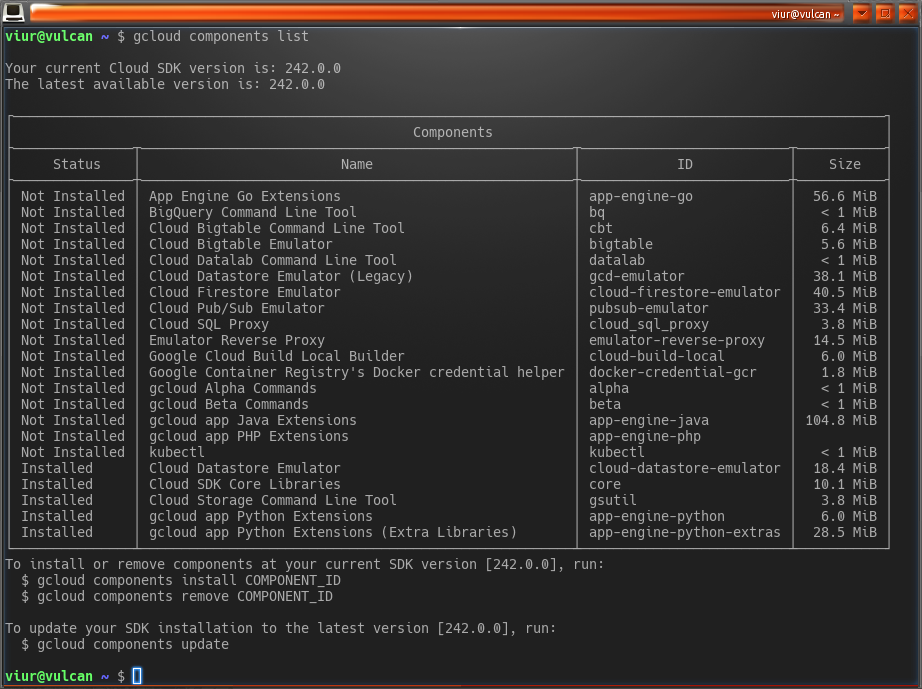Click 'BigQuery Command Line Tool' row name

(x=253, y=212)
